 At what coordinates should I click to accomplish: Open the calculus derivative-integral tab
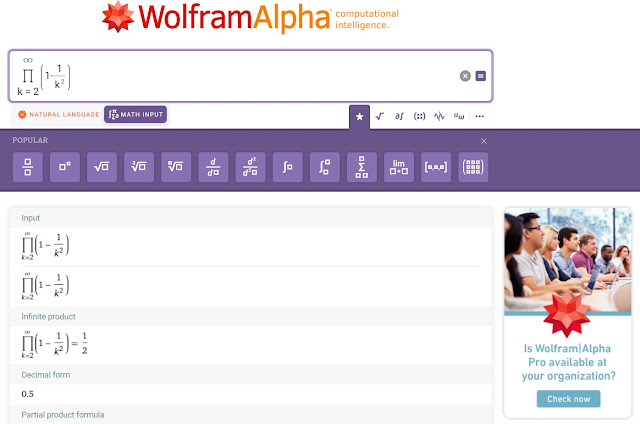click(x=399, y=117)
